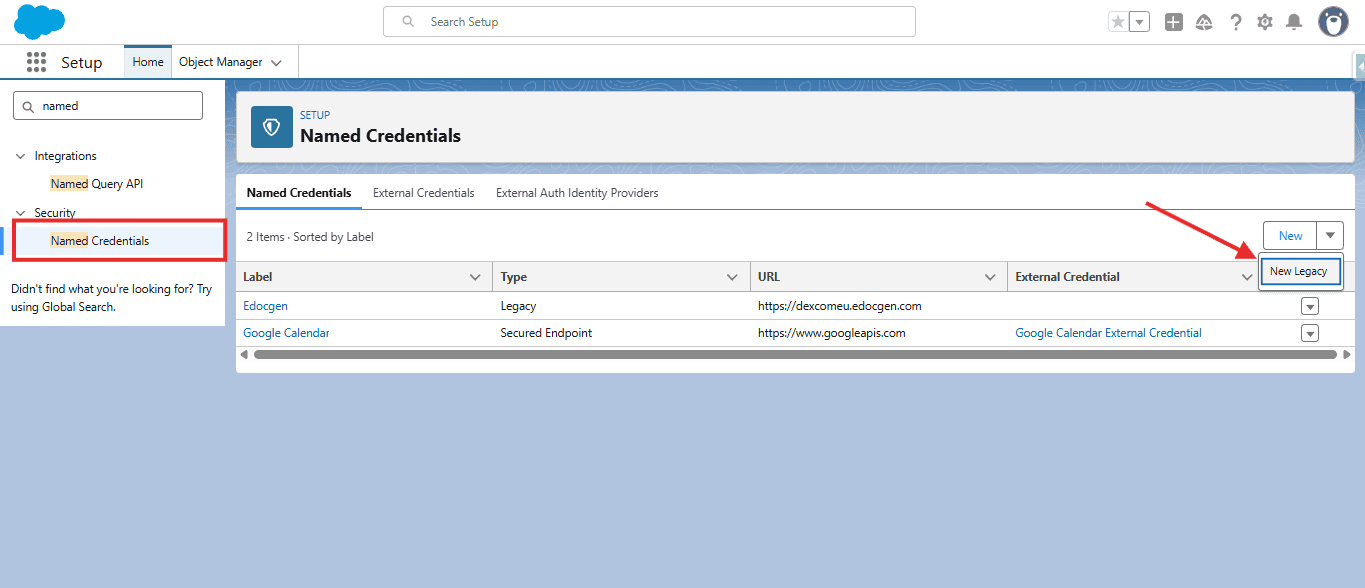Open the Google Calendar named credential

286,333
